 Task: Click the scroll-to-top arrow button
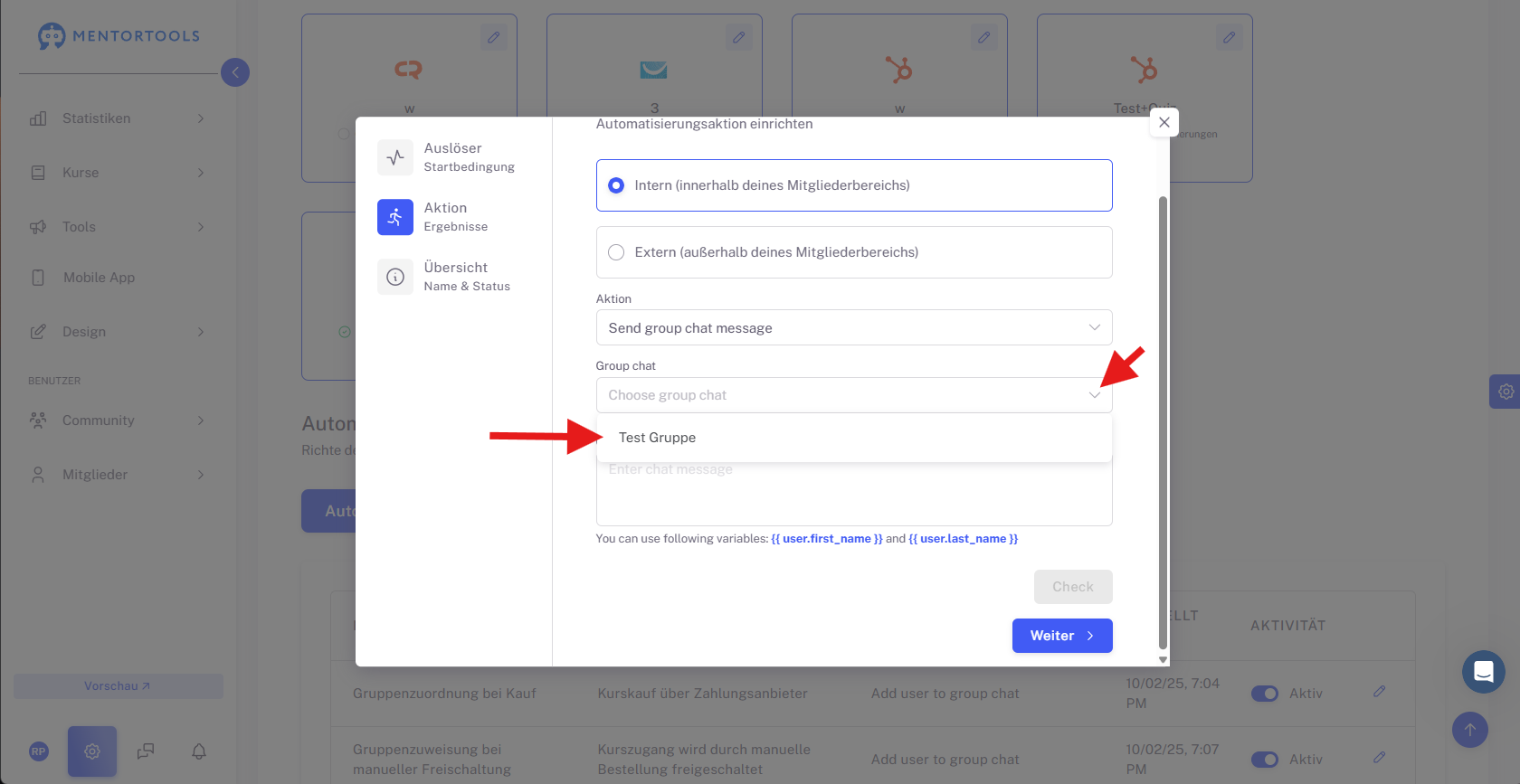1470,730
